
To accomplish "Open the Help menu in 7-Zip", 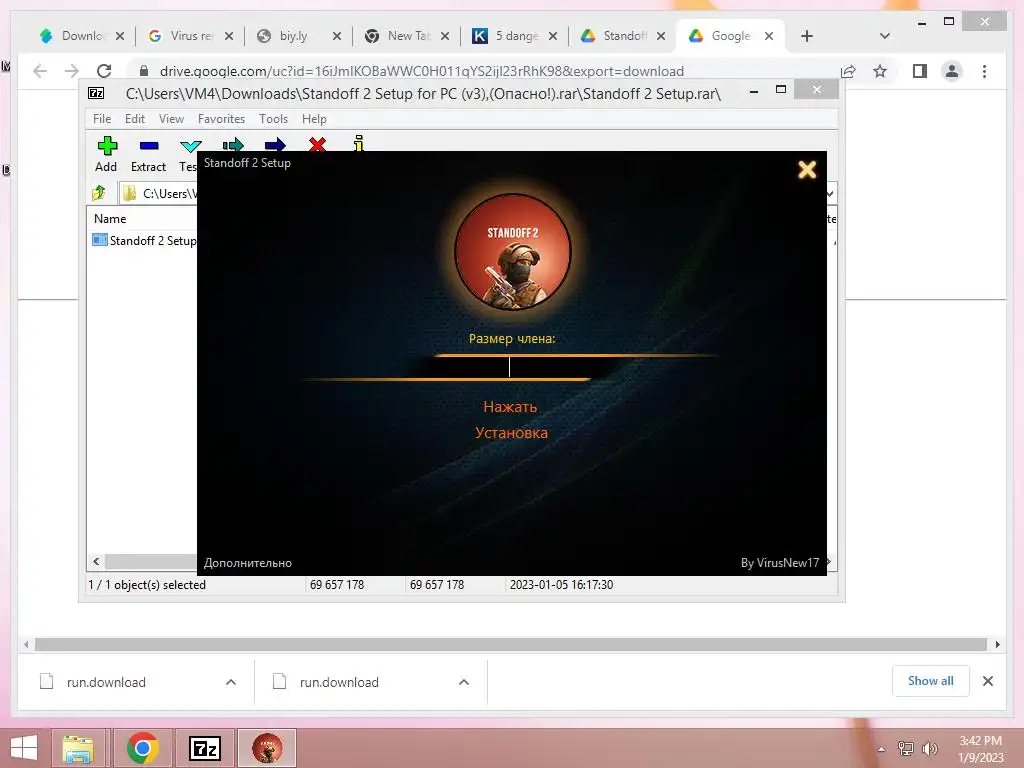I will [x=314, y=119].
